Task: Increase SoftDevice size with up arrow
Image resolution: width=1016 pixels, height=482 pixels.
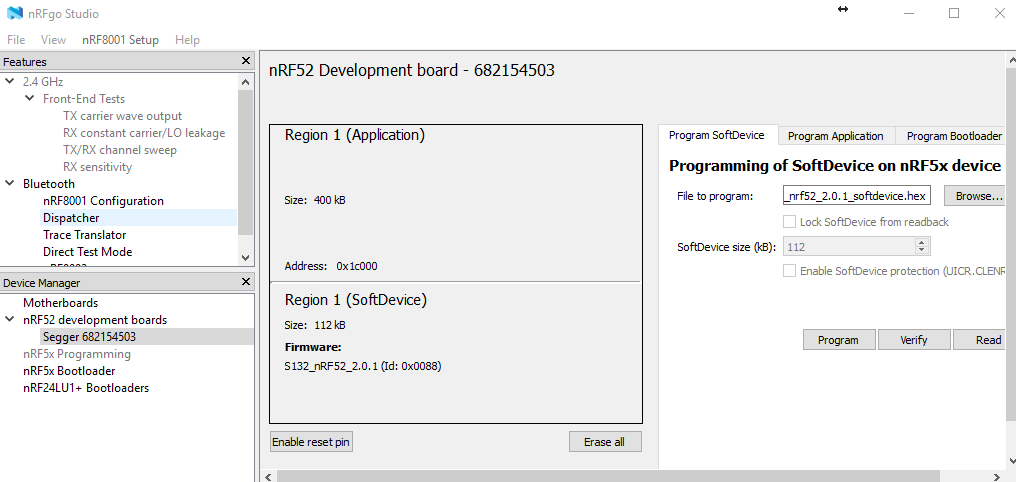Action: point(923,242)
